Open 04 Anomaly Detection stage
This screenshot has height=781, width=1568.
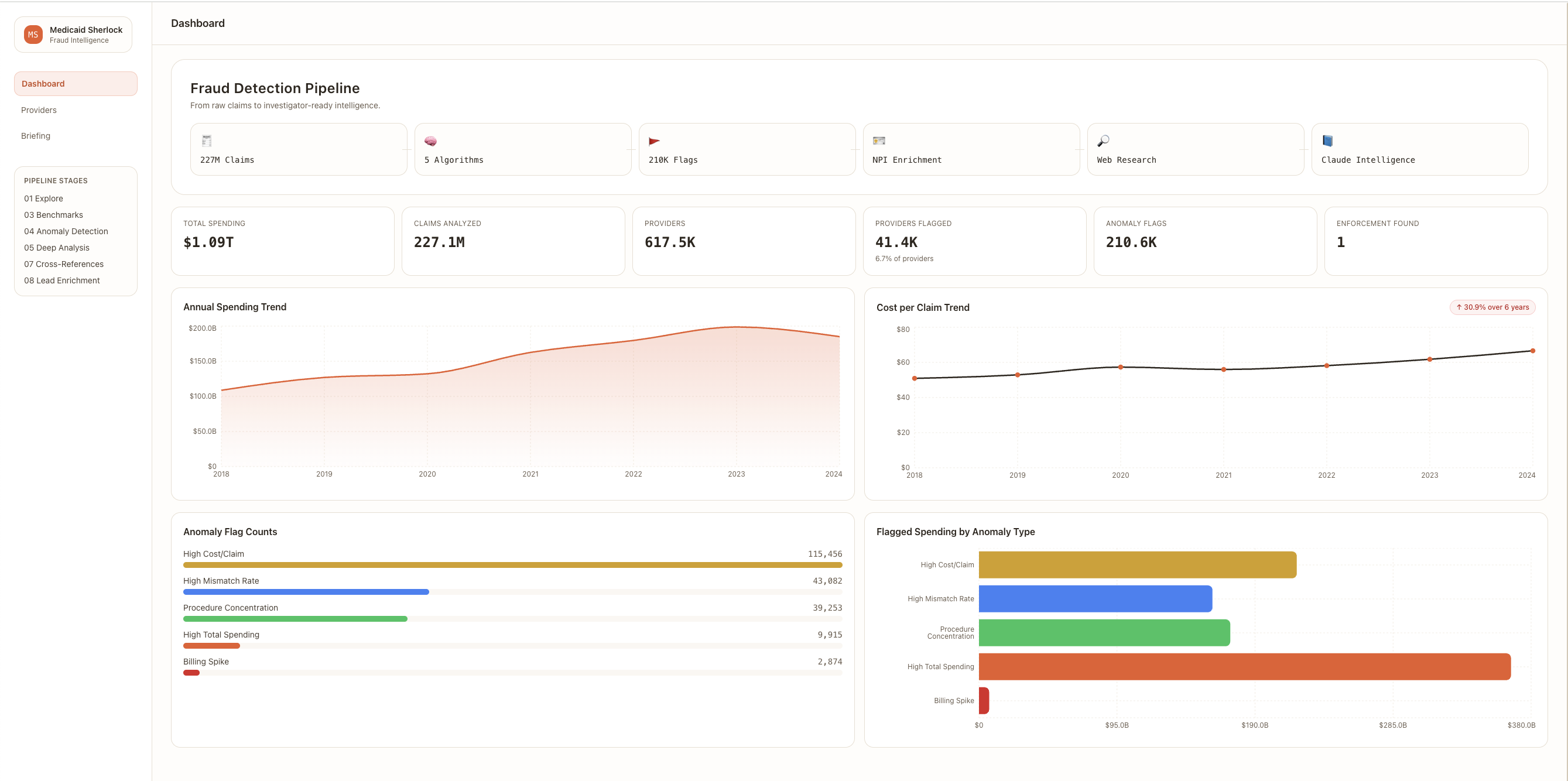pyautogui.click(x=66, y=231)
